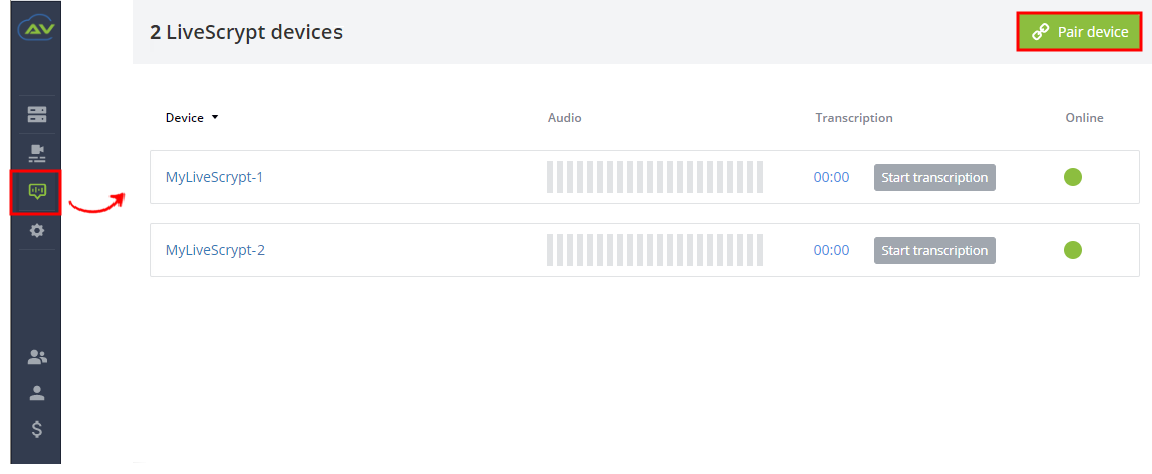The image size is (1152, 474).
Task: Open the camera recorder sidebar icon
Action: coord(36,153)
